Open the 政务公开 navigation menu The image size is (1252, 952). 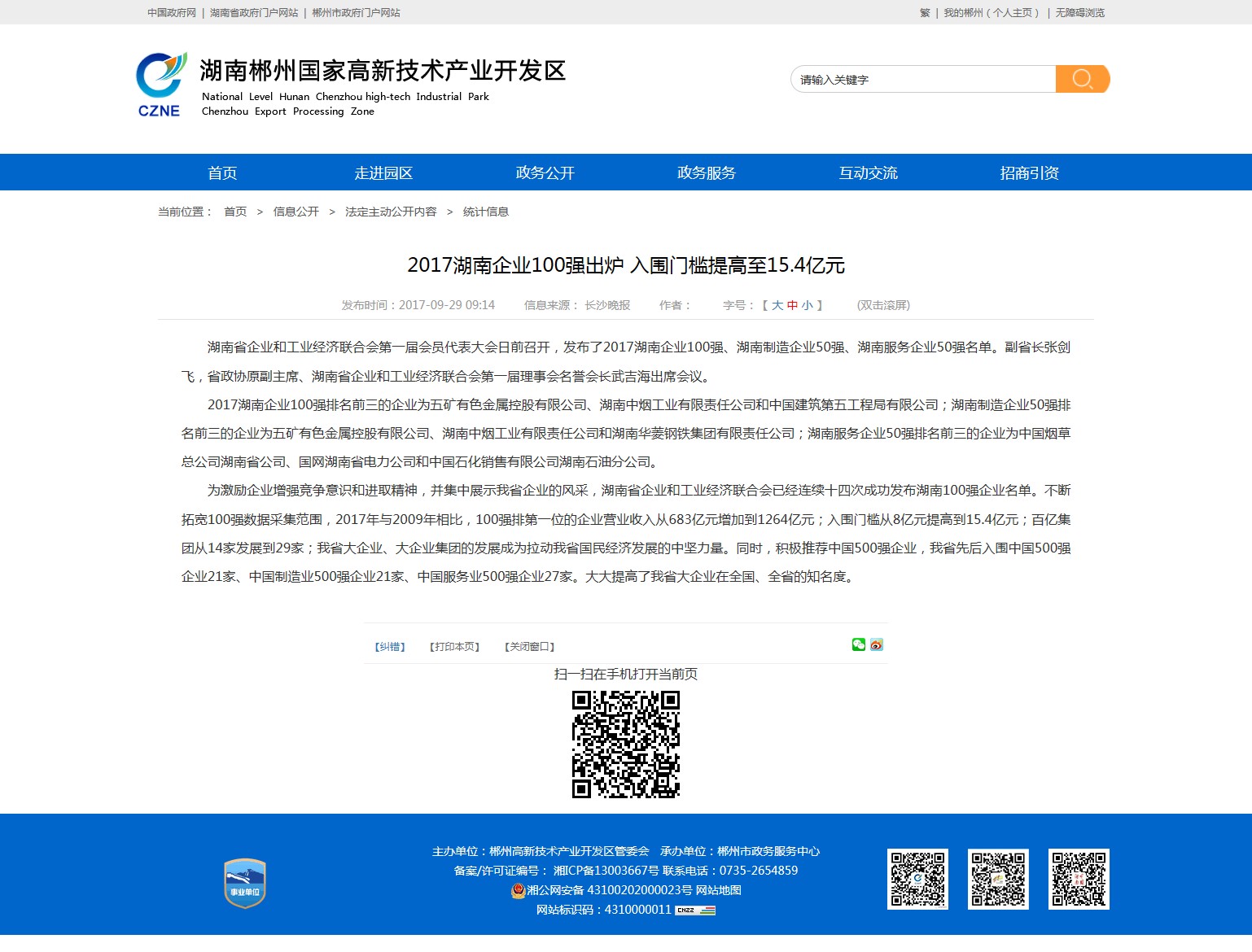pos(545,172)
